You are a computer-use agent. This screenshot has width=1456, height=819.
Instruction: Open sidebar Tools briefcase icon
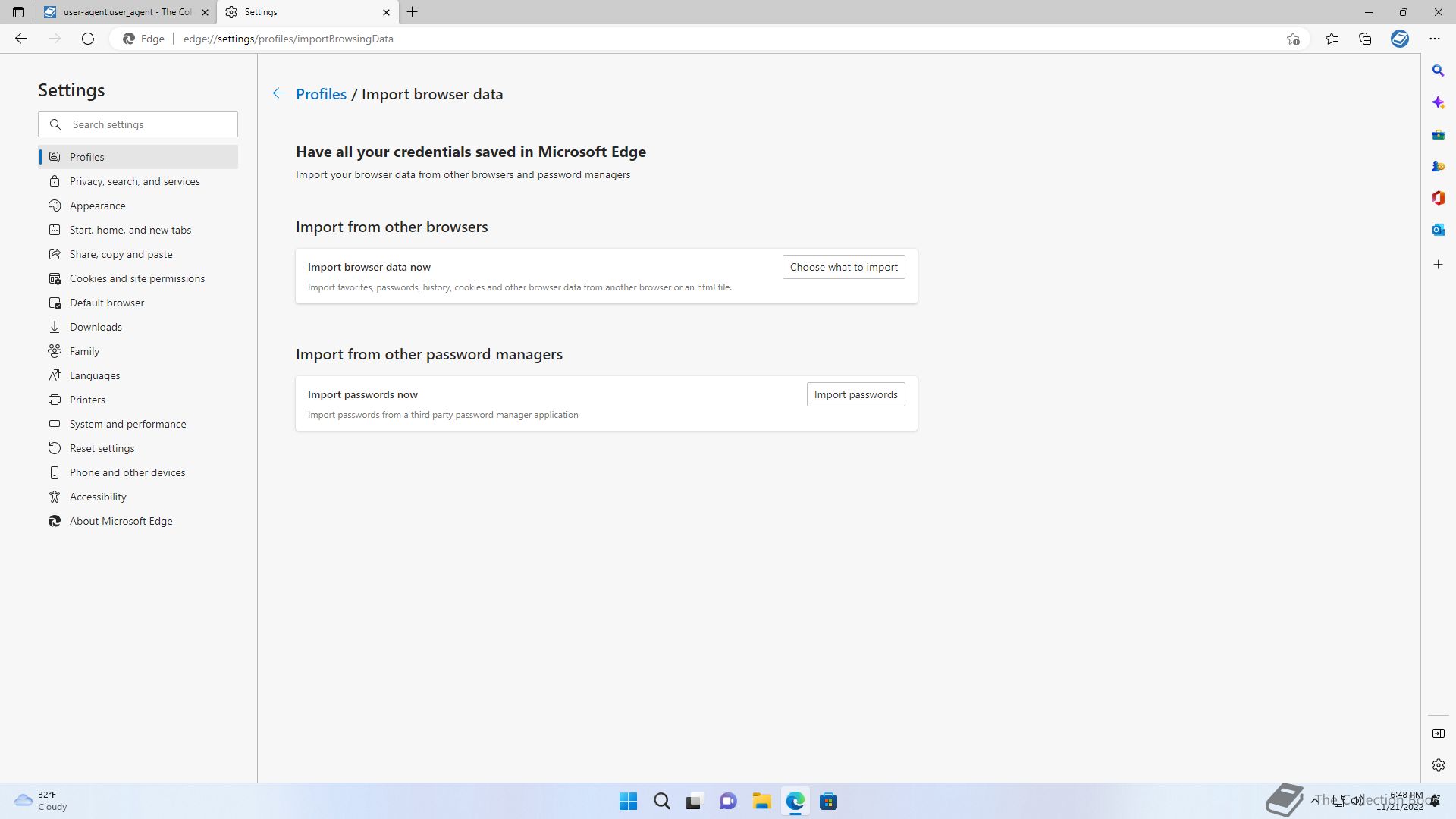(1438, 134)
